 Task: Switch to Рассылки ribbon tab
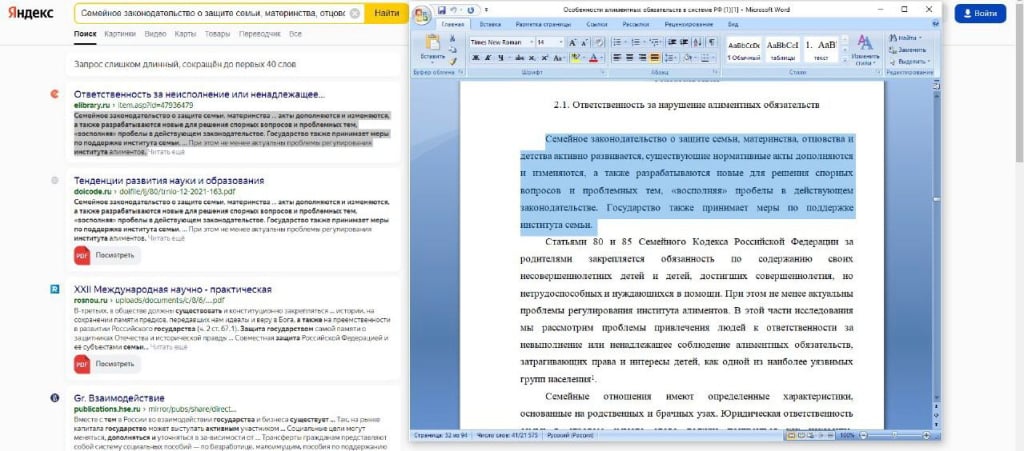635,24
